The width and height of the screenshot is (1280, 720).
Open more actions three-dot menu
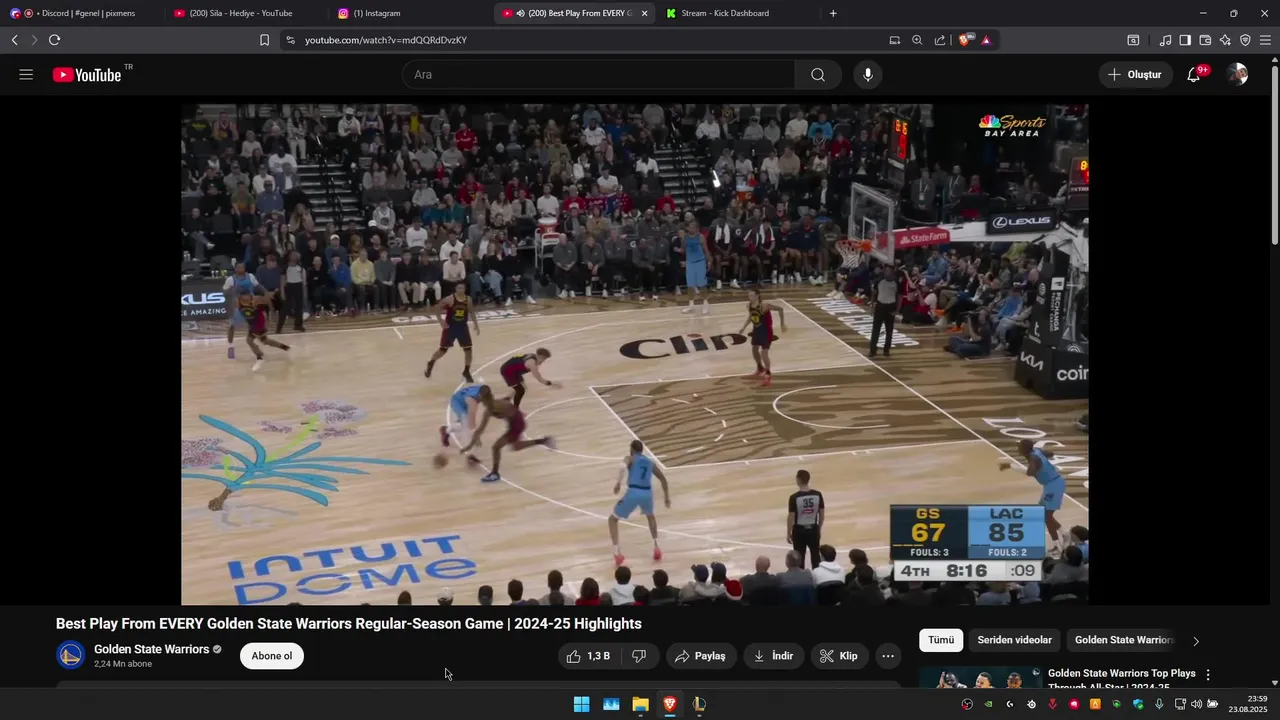[x=888, y=656]
